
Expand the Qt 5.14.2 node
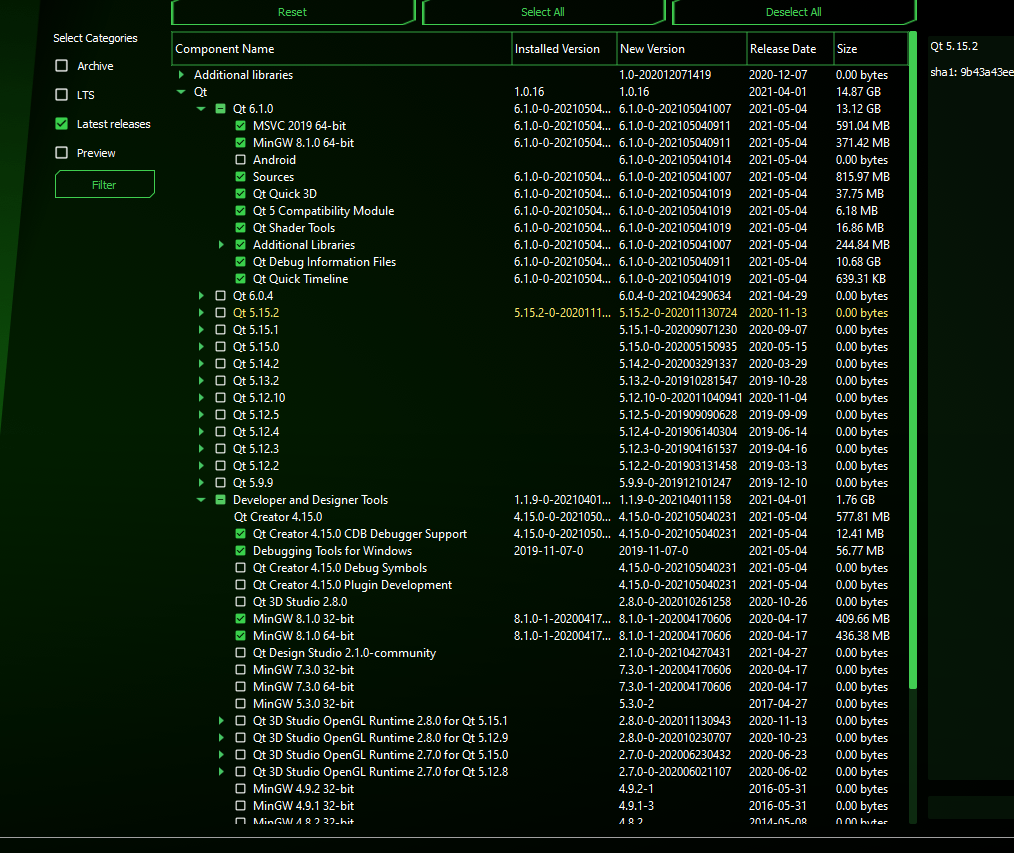coord(201,363)
